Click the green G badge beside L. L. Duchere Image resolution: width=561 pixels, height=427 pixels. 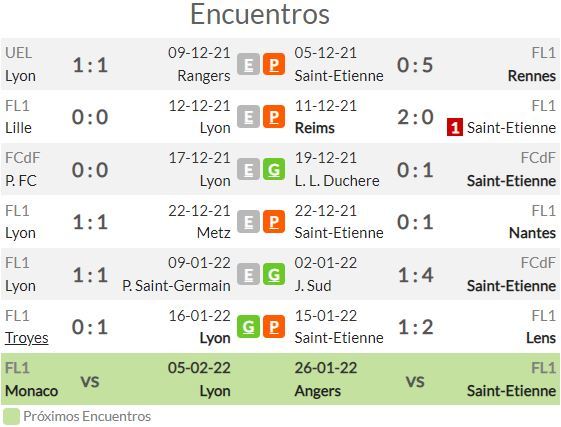274,169
